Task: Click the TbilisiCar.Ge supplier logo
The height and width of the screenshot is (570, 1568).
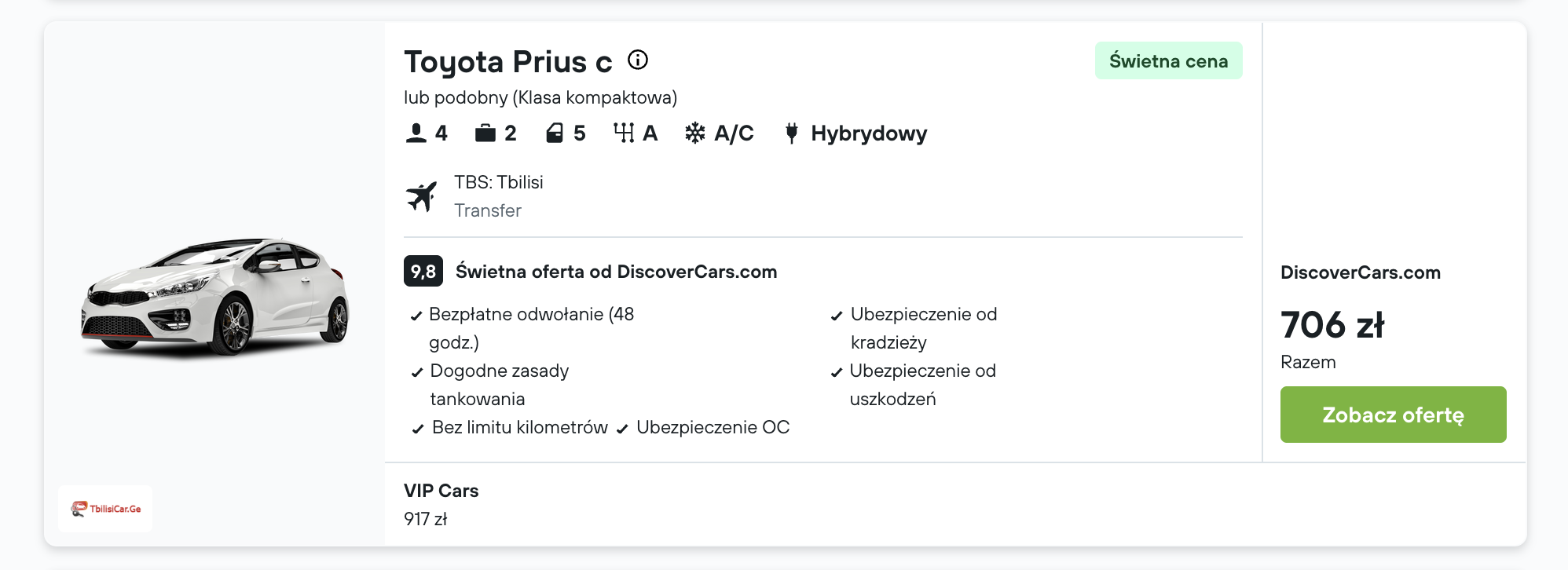Action: (x=105, y=509)
